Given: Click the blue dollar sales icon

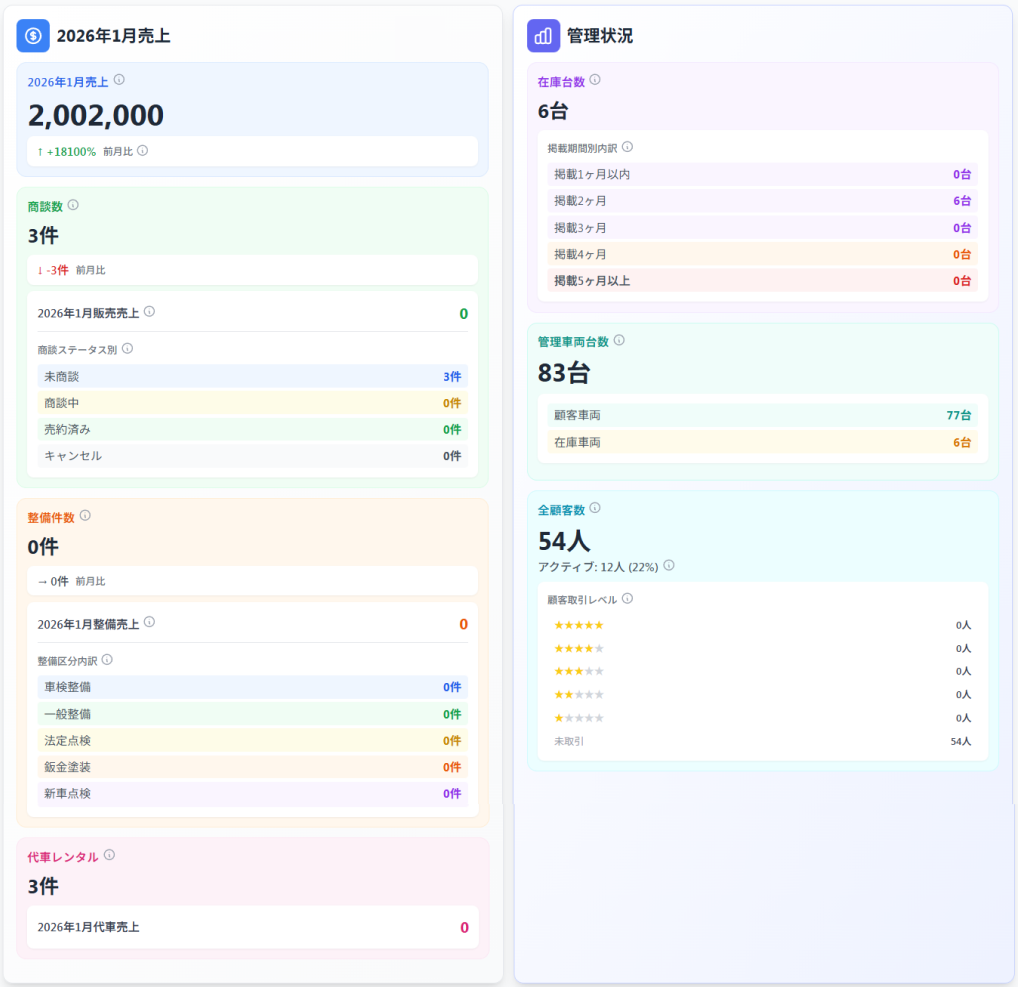Looking at the screenshot, I should point(33,36).
